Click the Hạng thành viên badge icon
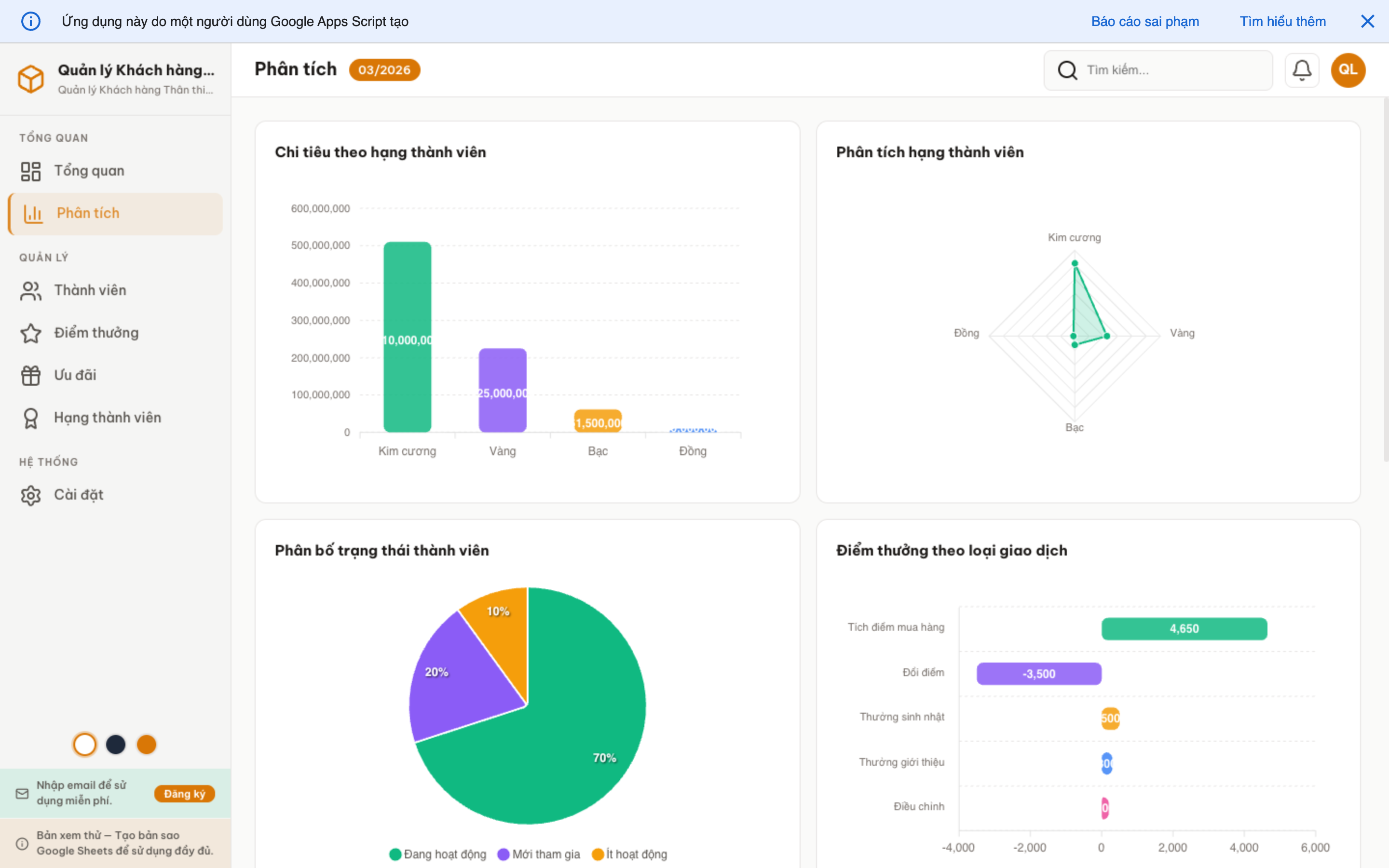1389x868 pixels. pos(30,418)
